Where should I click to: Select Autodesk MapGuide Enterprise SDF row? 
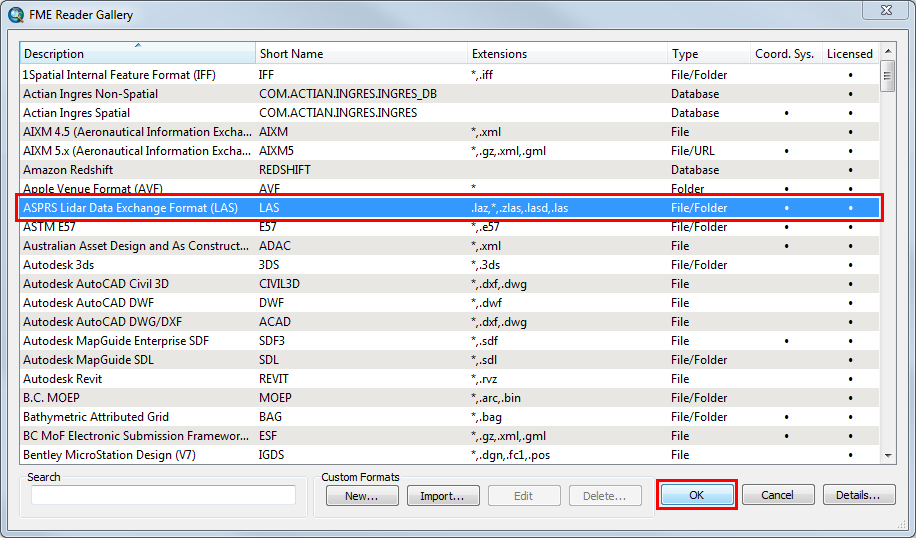449,341
